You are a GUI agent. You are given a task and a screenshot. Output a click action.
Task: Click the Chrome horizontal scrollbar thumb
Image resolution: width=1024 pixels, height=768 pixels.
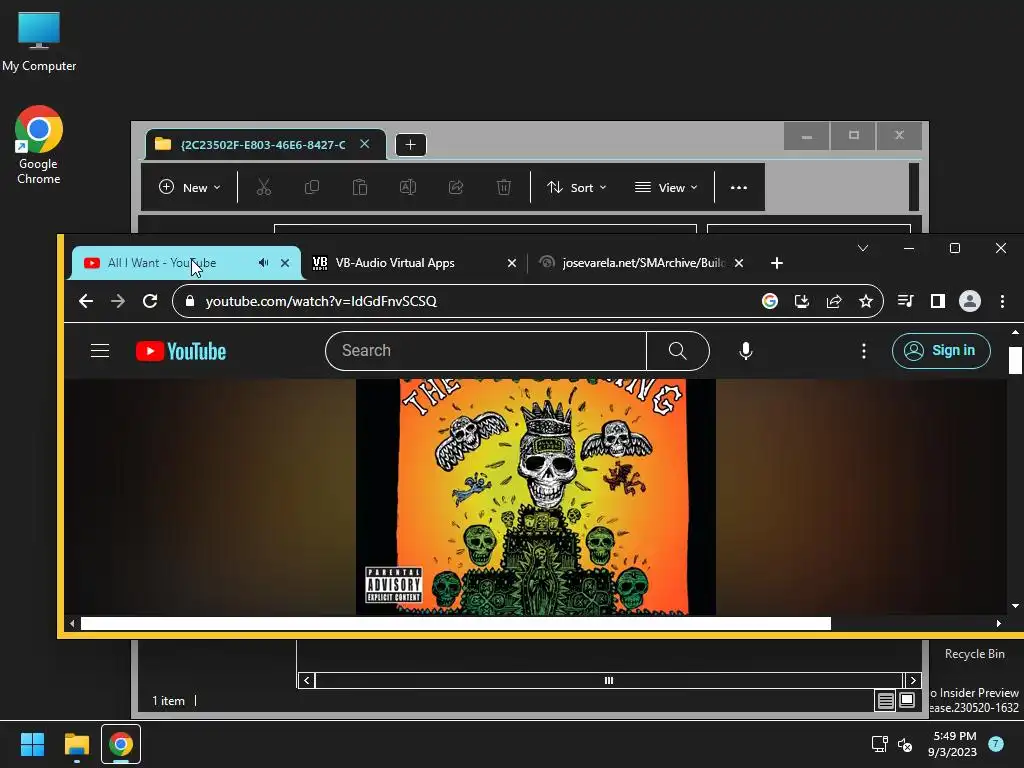coord(456,624)
